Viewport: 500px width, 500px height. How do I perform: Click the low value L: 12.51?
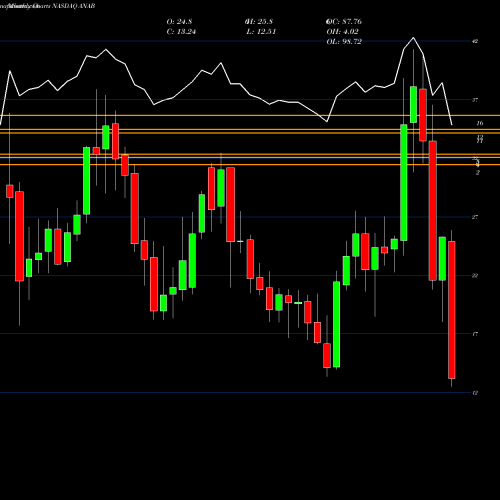tap(261, 32)
